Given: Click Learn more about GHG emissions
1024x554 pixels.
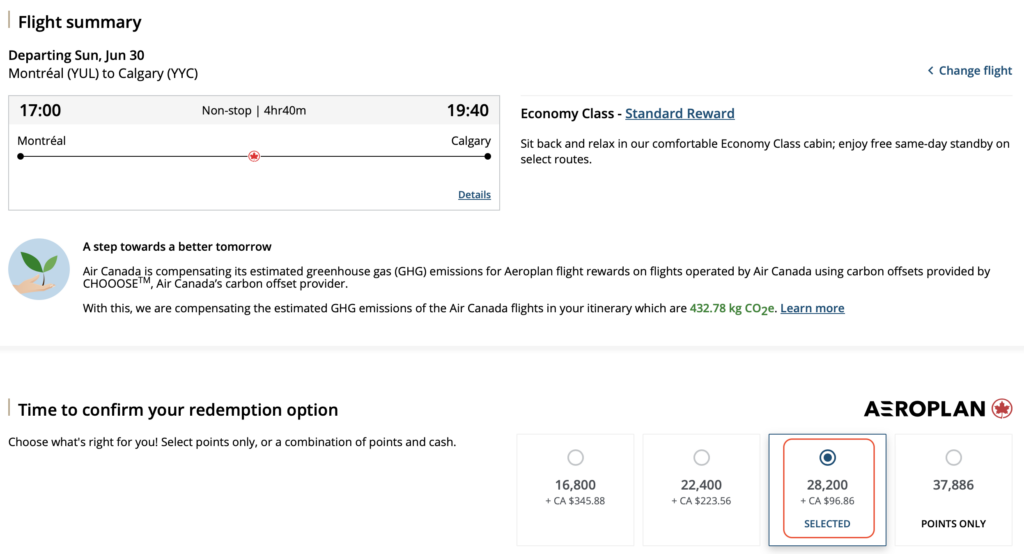Looking at the screenshot, I should click(x=812, y=308).
